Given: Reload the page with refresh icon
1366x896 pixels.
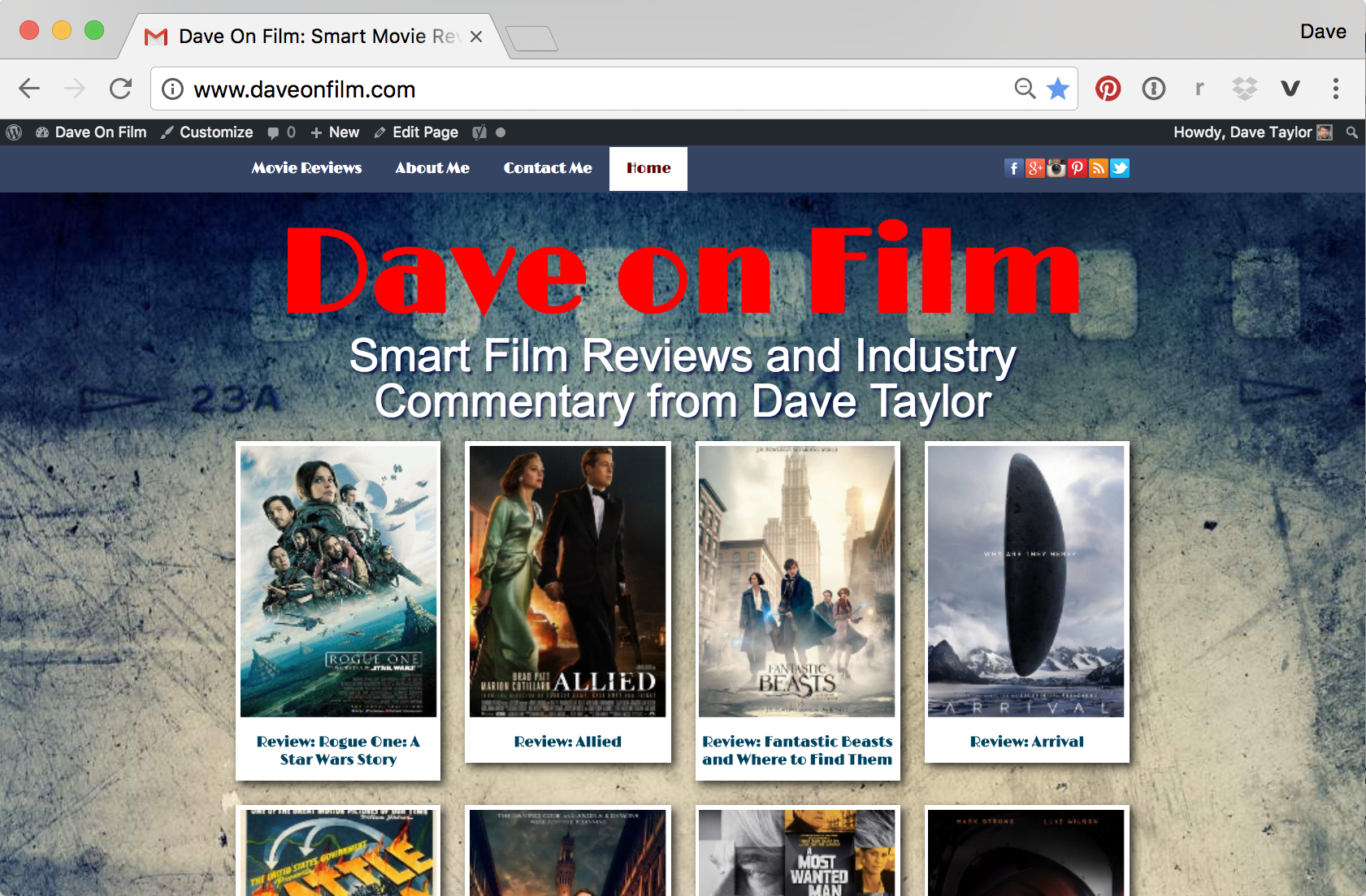Looking at the screenshot, I should coord(121,89).
